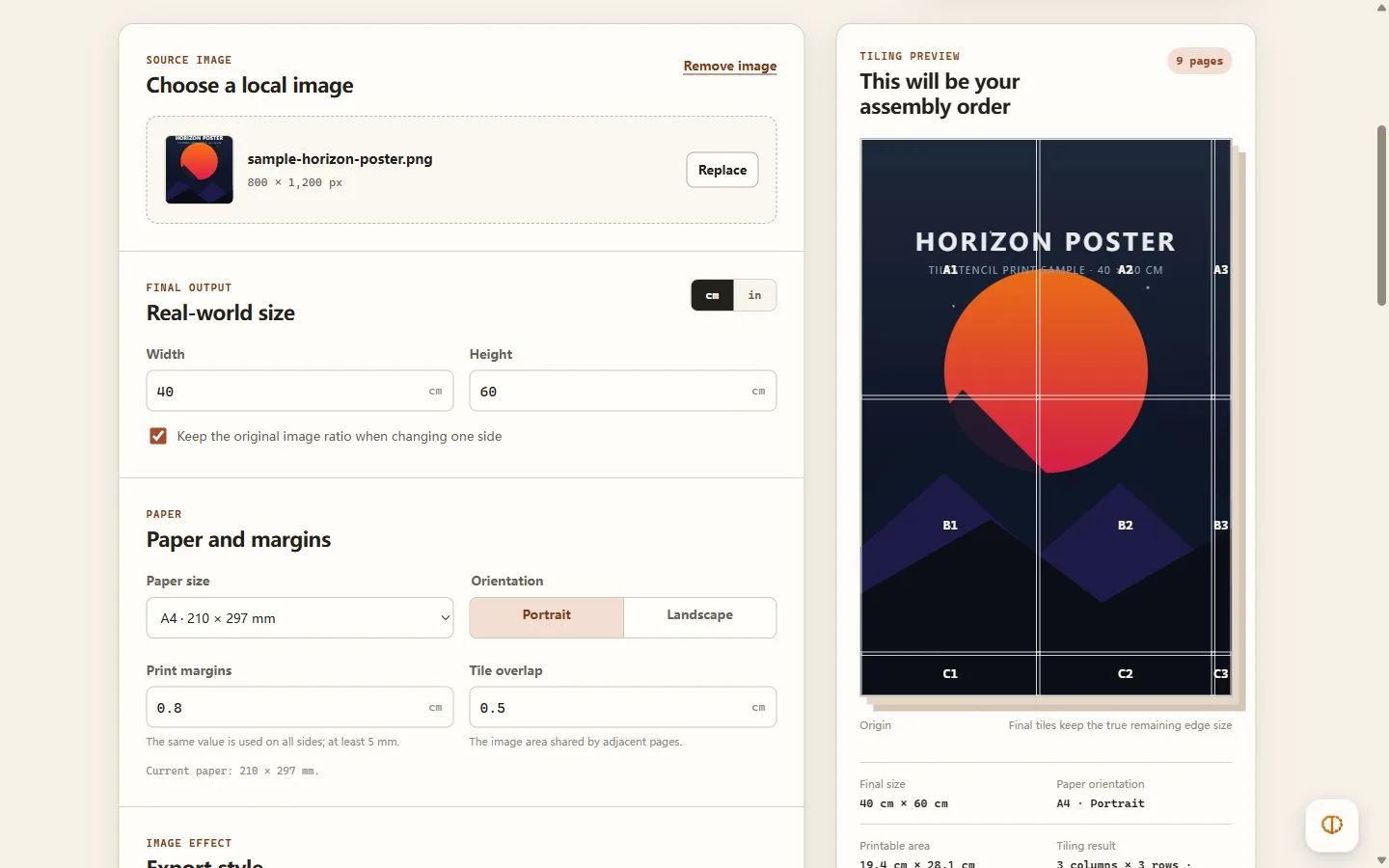Switch units to inches
Viewport: 1389px width, 868px height.
[754, 295]
